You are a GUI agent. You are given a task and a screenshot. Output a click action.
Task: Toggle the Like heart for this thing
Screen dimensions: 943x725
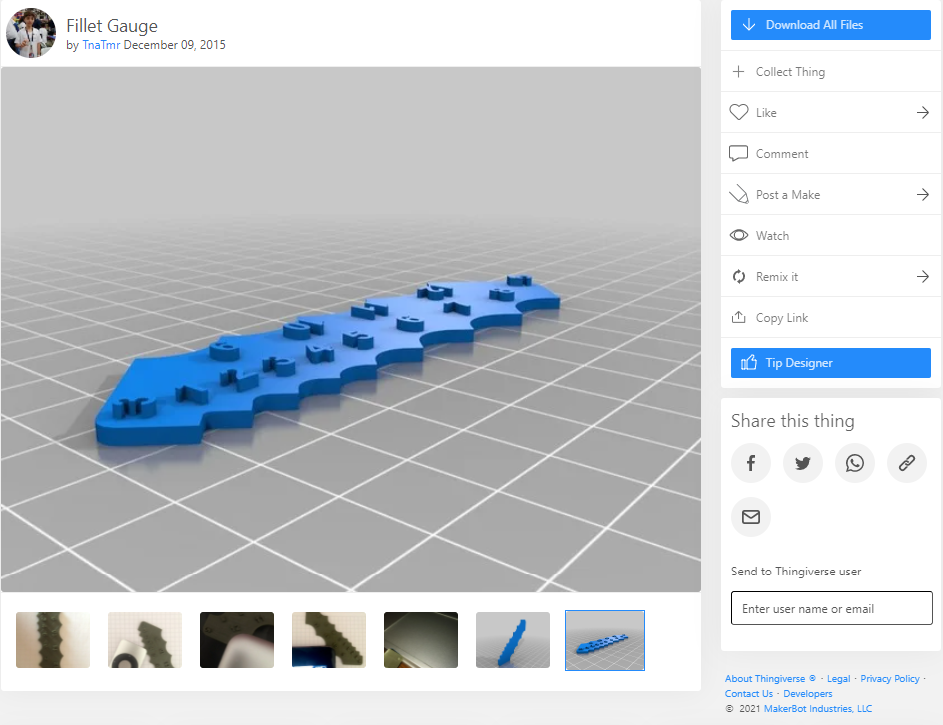(x=738, y=112)
